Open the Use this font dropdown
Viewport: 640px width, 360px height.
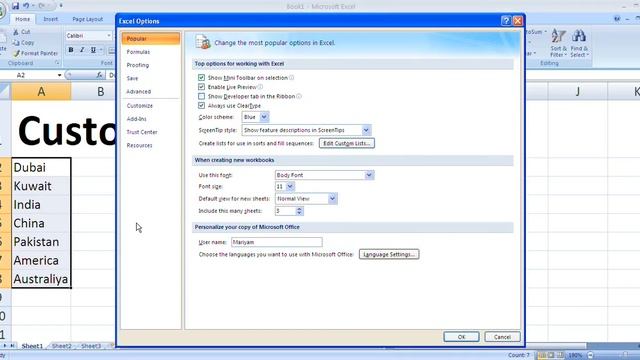click(x=369, y=175)
